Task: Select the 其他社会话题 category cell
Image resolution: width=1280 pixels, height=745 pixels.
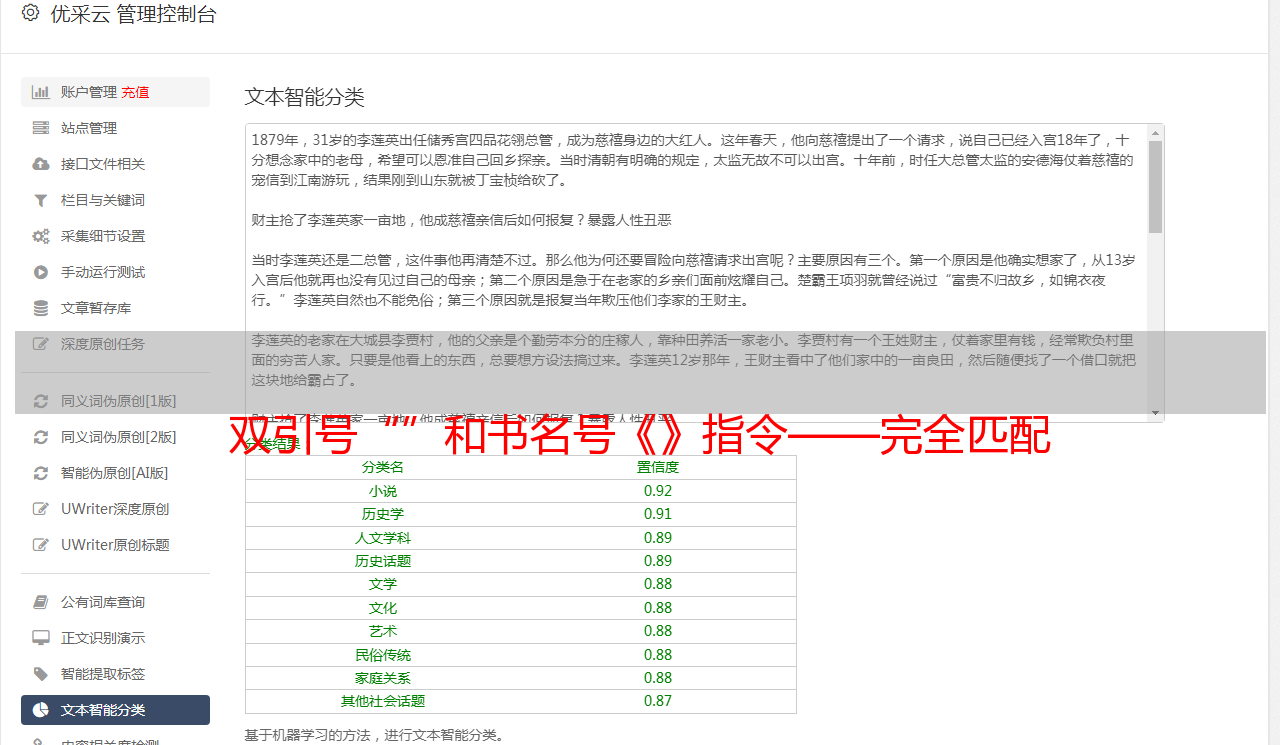Action: (383, 701)
